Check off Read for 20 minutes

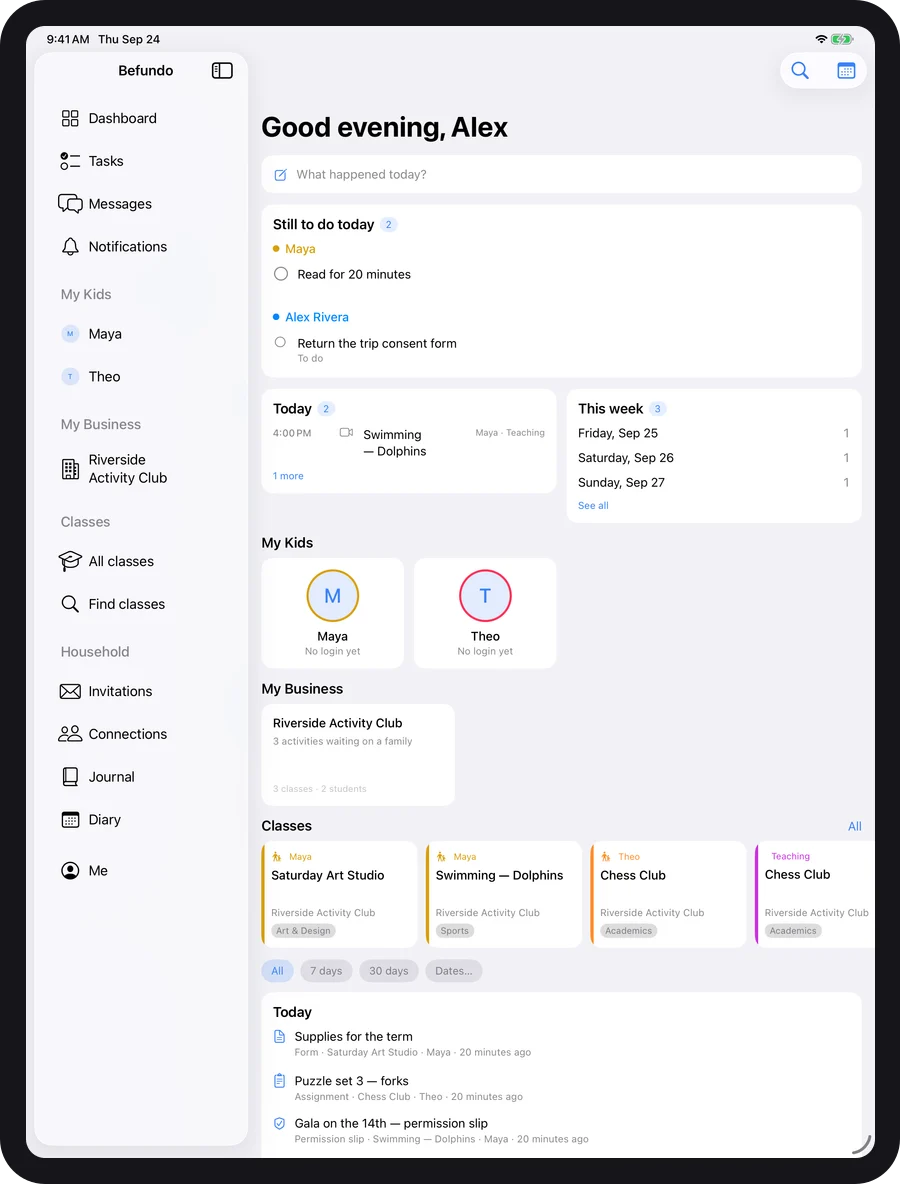(281, 274)
